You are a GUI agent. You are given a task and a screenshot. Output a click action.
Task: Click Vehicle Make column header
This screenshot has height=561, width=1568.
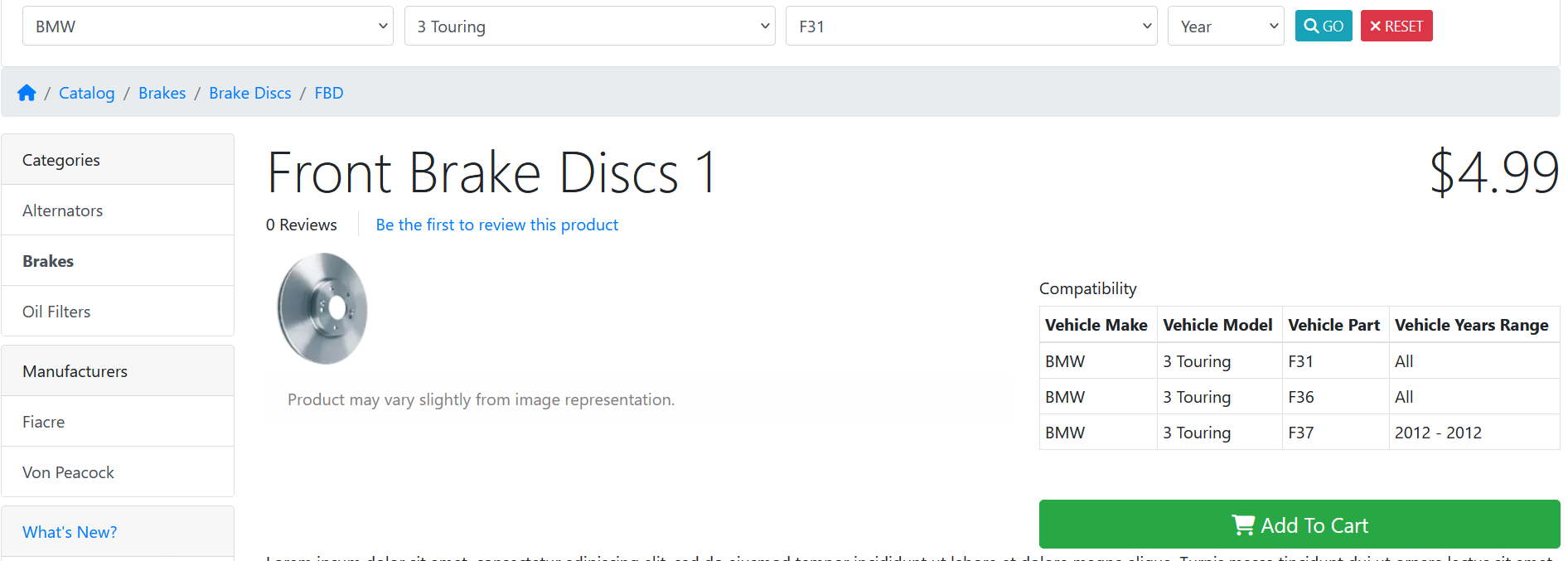tap(1096, 325)
